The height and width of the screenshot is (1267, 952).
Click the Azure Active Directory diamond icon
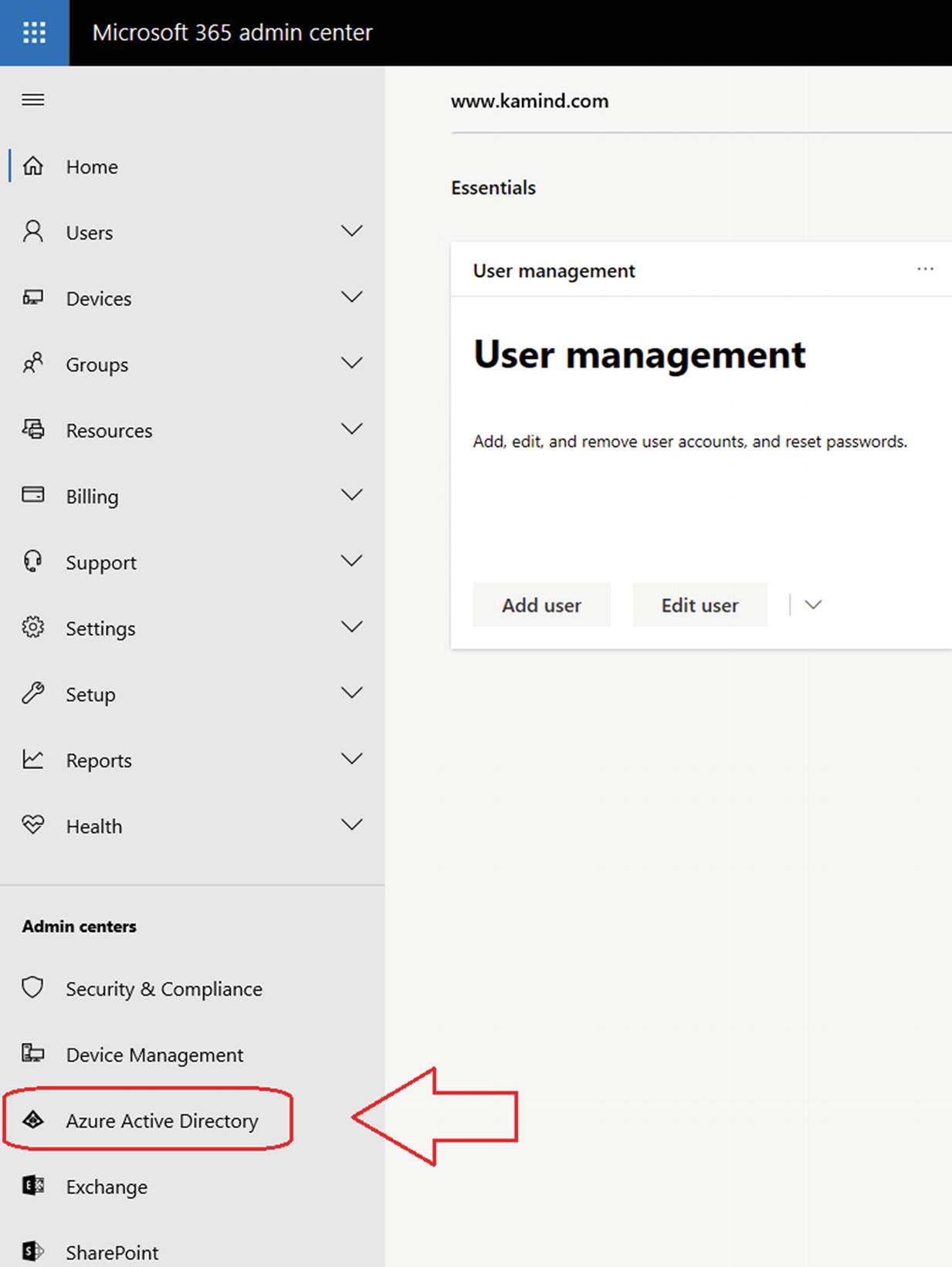coord(33,1120)
